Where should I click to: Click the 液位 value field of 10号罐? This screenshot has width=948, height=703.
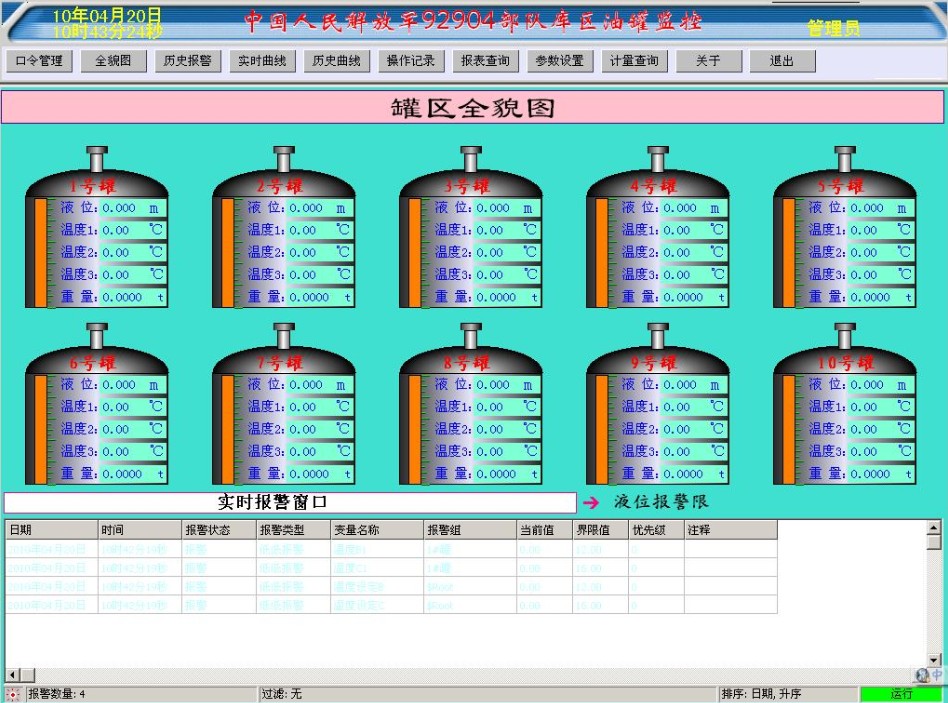pyautogui.click(x=876, y=385)
